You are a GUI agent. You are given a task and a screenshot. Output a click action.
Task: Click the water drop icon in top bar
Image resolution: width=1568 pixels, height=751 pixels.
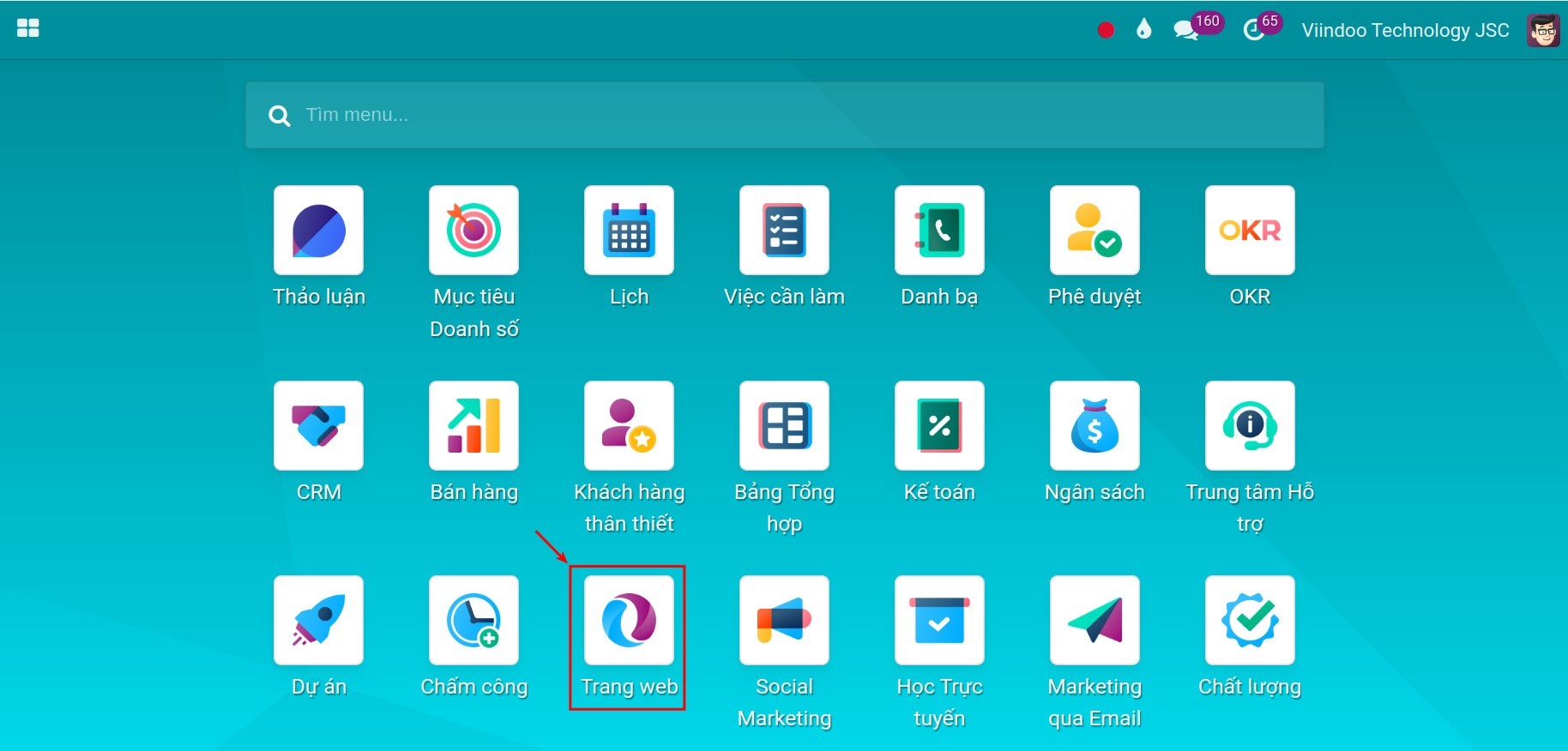[x=1143, y=30]
